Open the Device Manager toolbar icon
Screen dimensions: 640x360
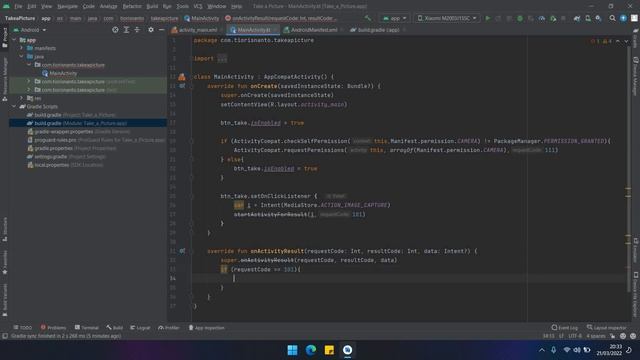pos(588,18)
